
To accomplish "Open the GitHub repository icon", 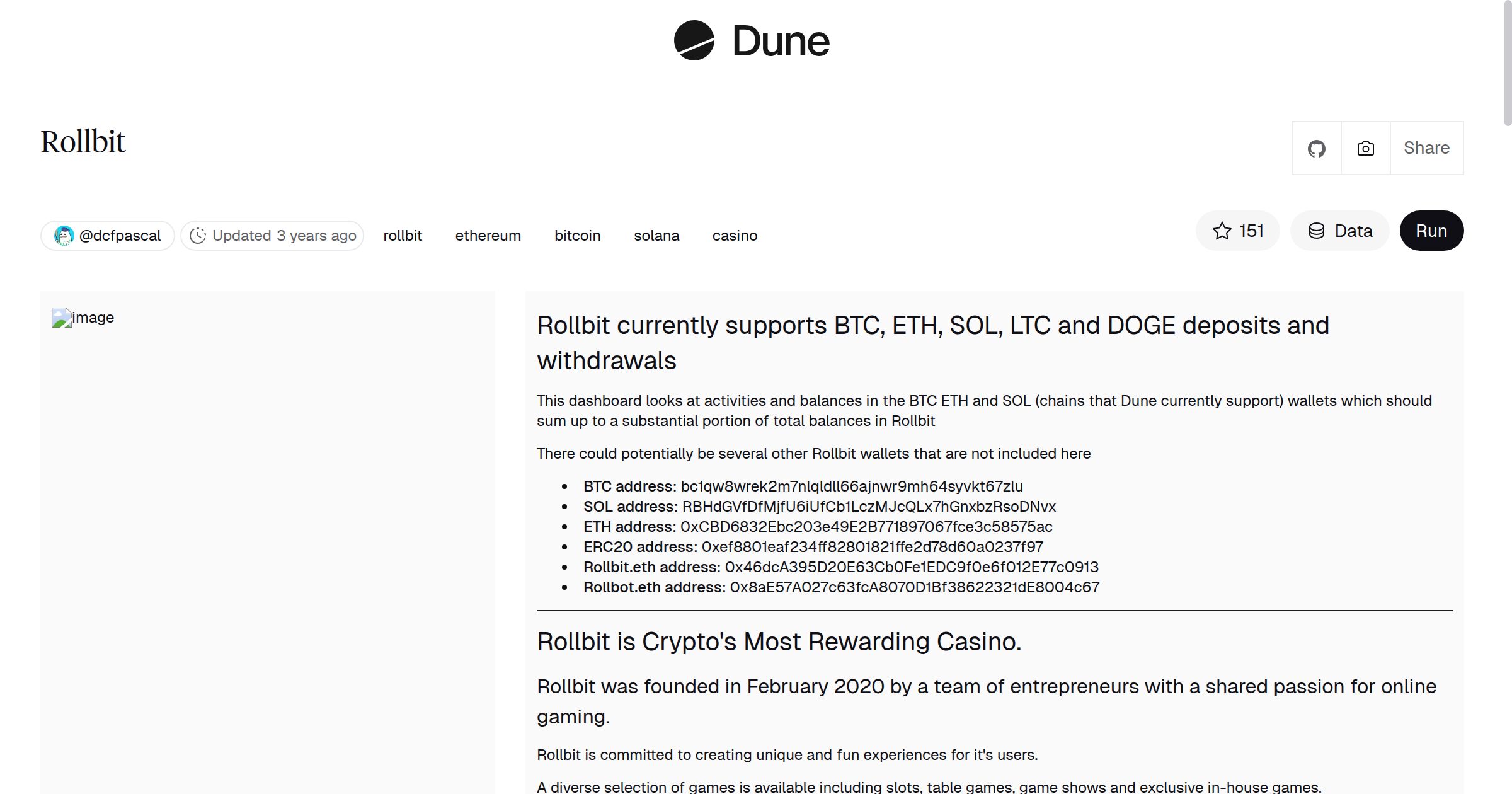I will [1316, 148].
